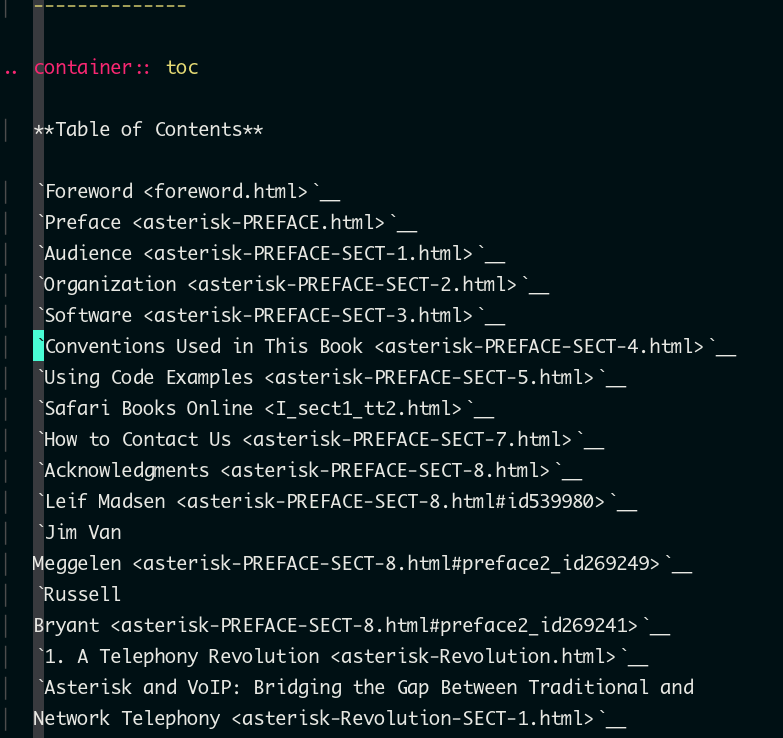
Task: Select the Safari Books Online line
Action: [x=264, y=408]
